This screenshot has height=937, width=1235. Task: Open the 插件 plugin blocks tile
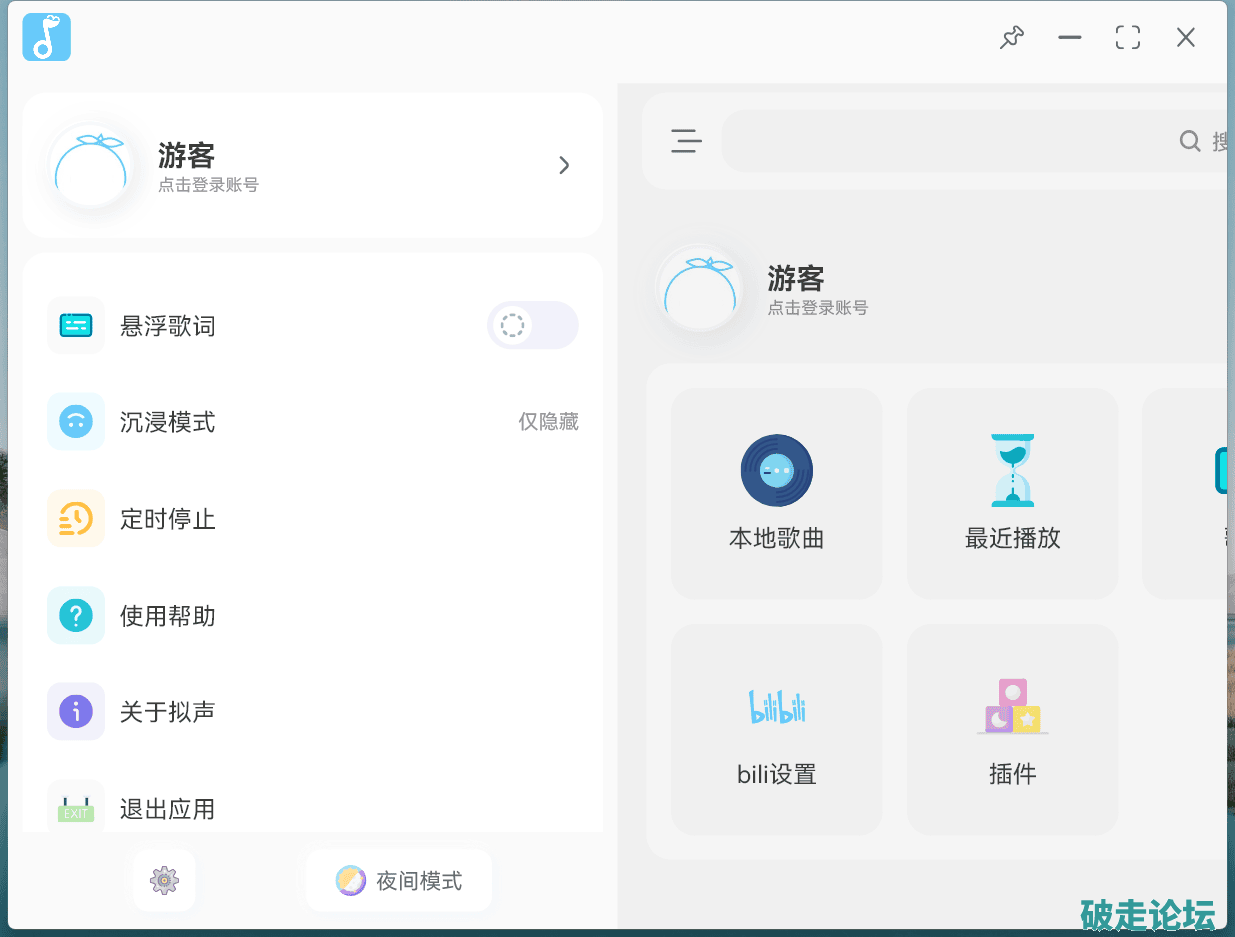pyautogui.click(x=1012, y=729)
